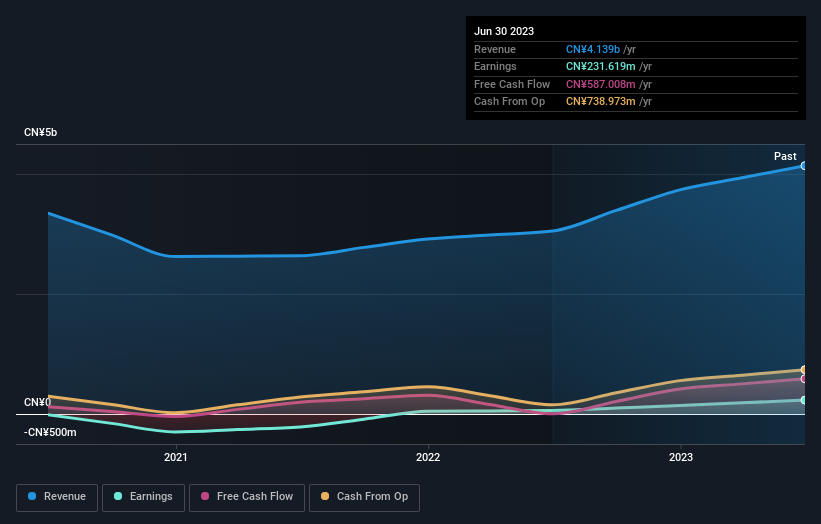Click the 2022 x-axis label
821x524 pixels.
click(x=428, y=458)
